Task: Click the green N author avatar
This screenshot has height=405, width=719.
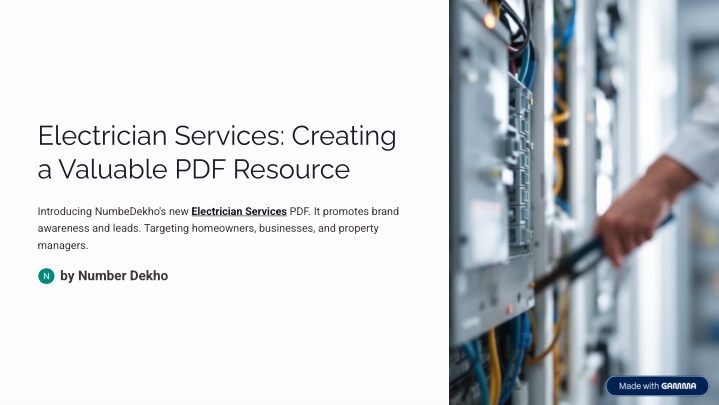Action: click(46, 276)
